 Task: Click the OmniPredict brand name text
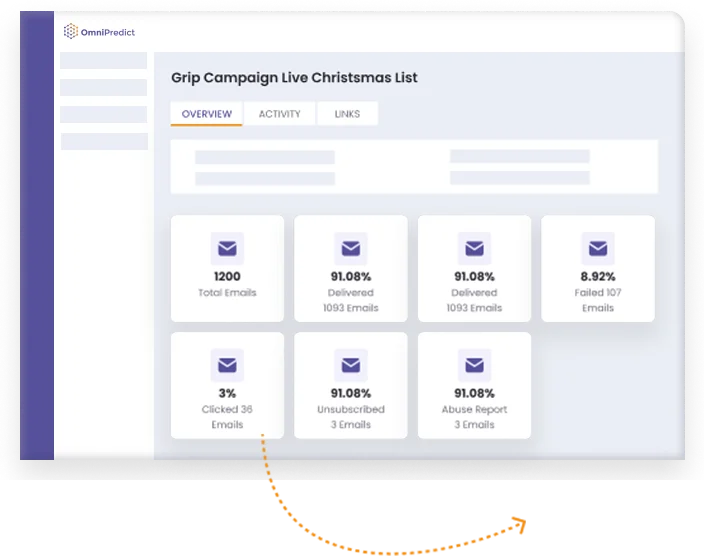pyautogui.click(x=107, y=32)
